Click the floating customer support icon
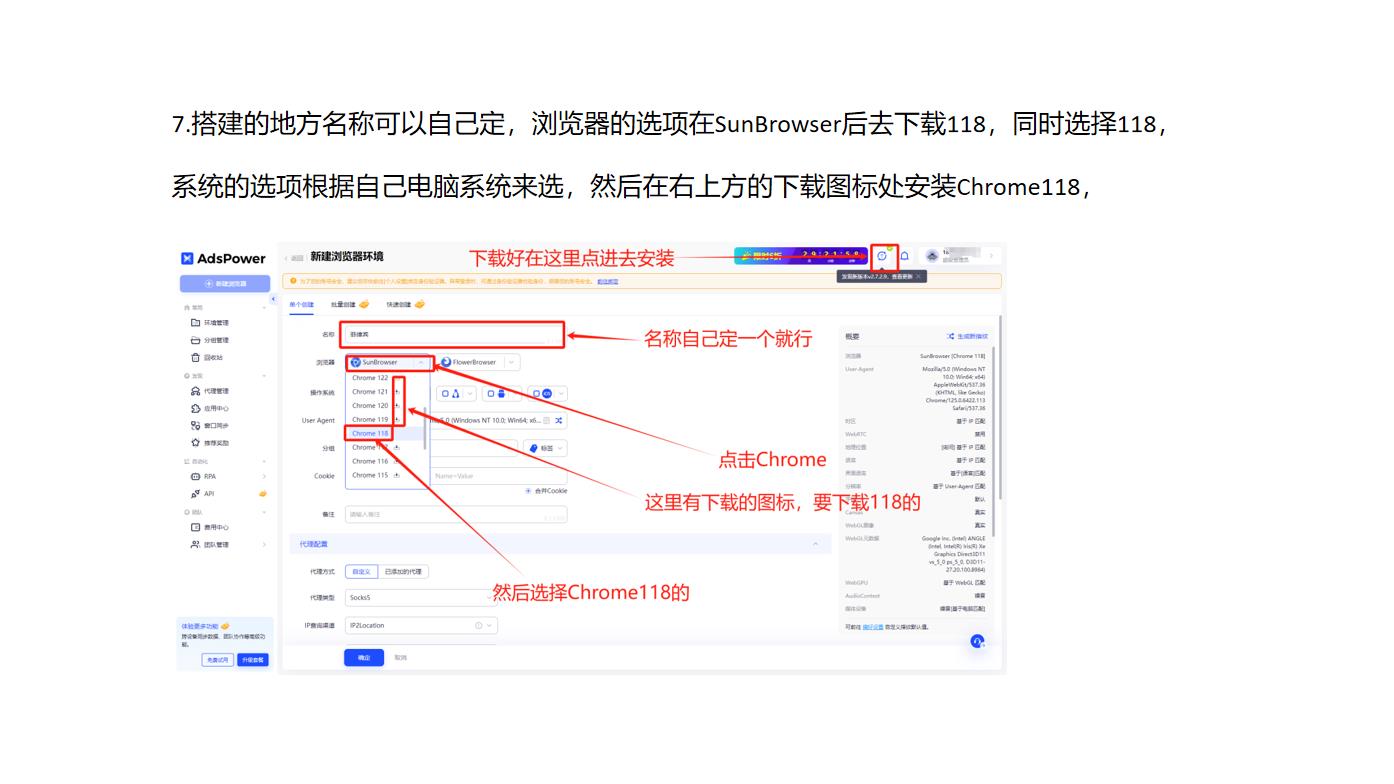Image resolution: width=1394 pixels, height=784 pixels. (977, 641)
